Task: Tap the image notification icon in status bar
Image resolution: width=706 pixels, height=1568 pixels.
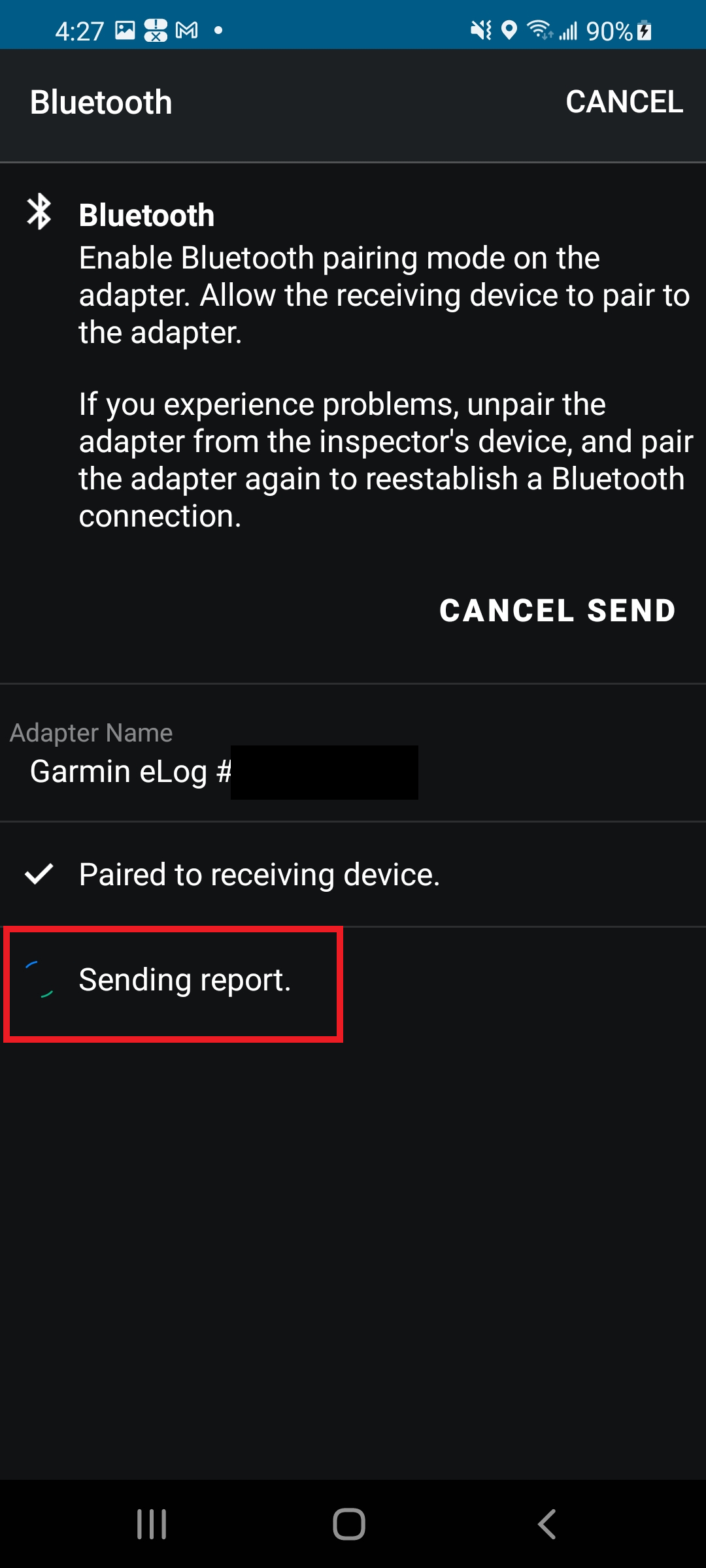Action: (x=125, y=30)
